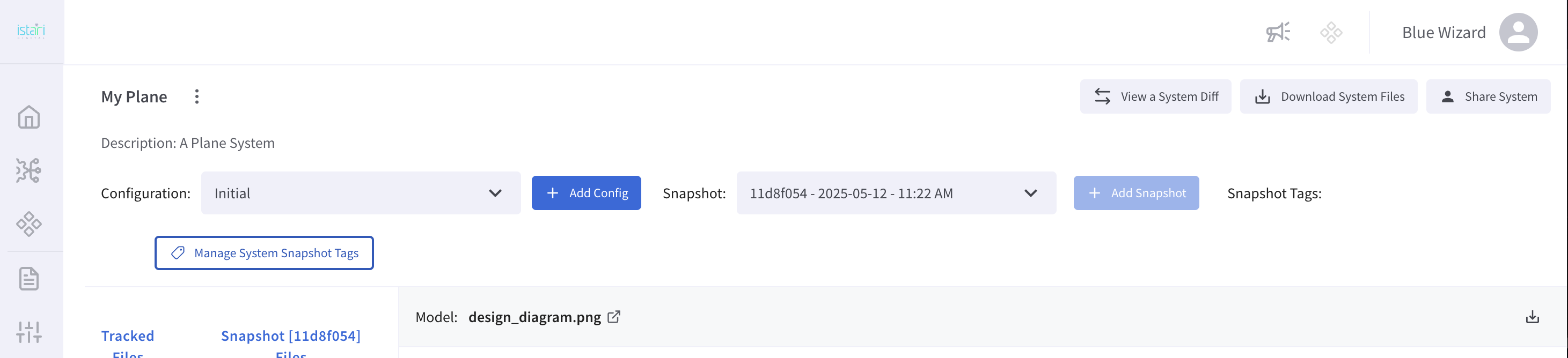Click the megaphone announcements icon
Screen dimensions: 1568x358
click(1278, 32)
